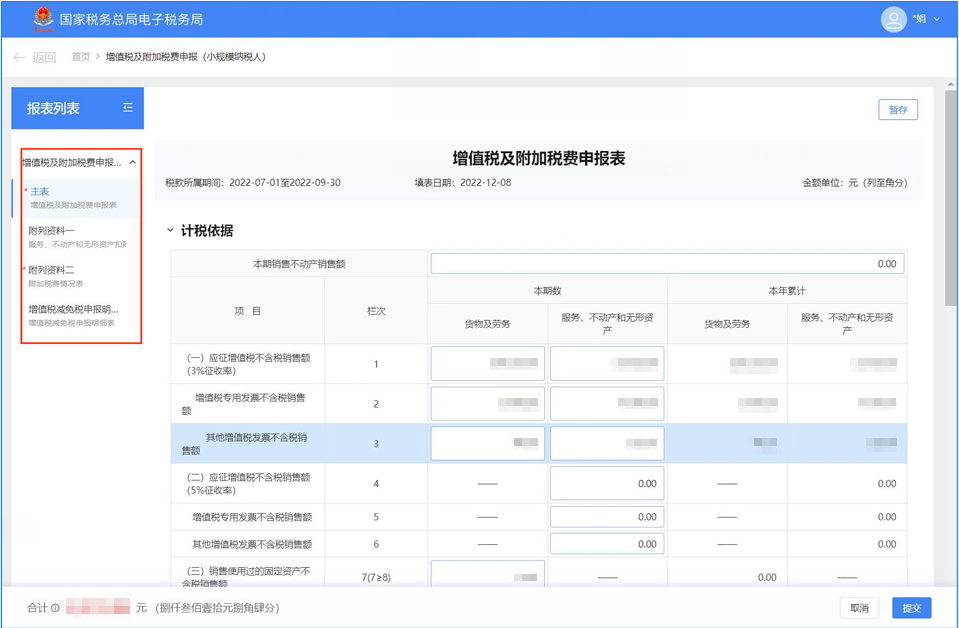
Task: Click the 提交 submit button
Action: 911,608
